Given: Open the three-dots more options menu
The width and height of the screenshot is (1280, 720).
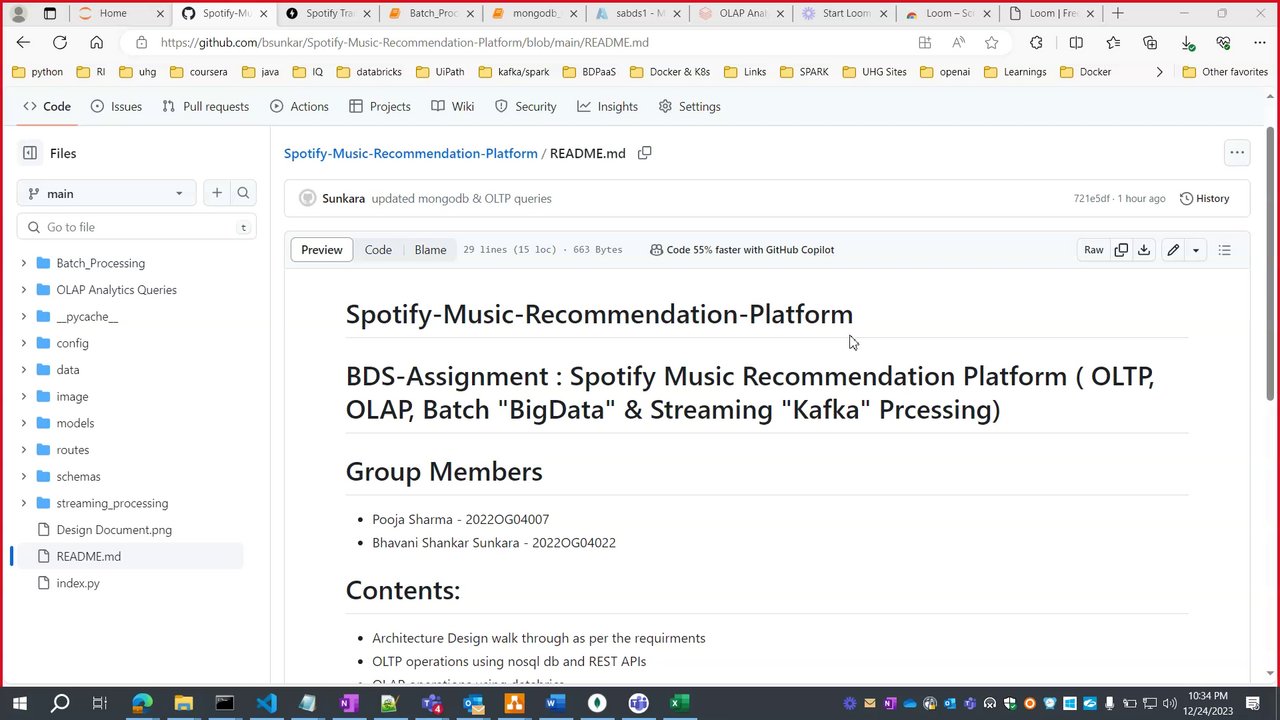Looking at the screenshot, I should click(x=1237, y=153).
